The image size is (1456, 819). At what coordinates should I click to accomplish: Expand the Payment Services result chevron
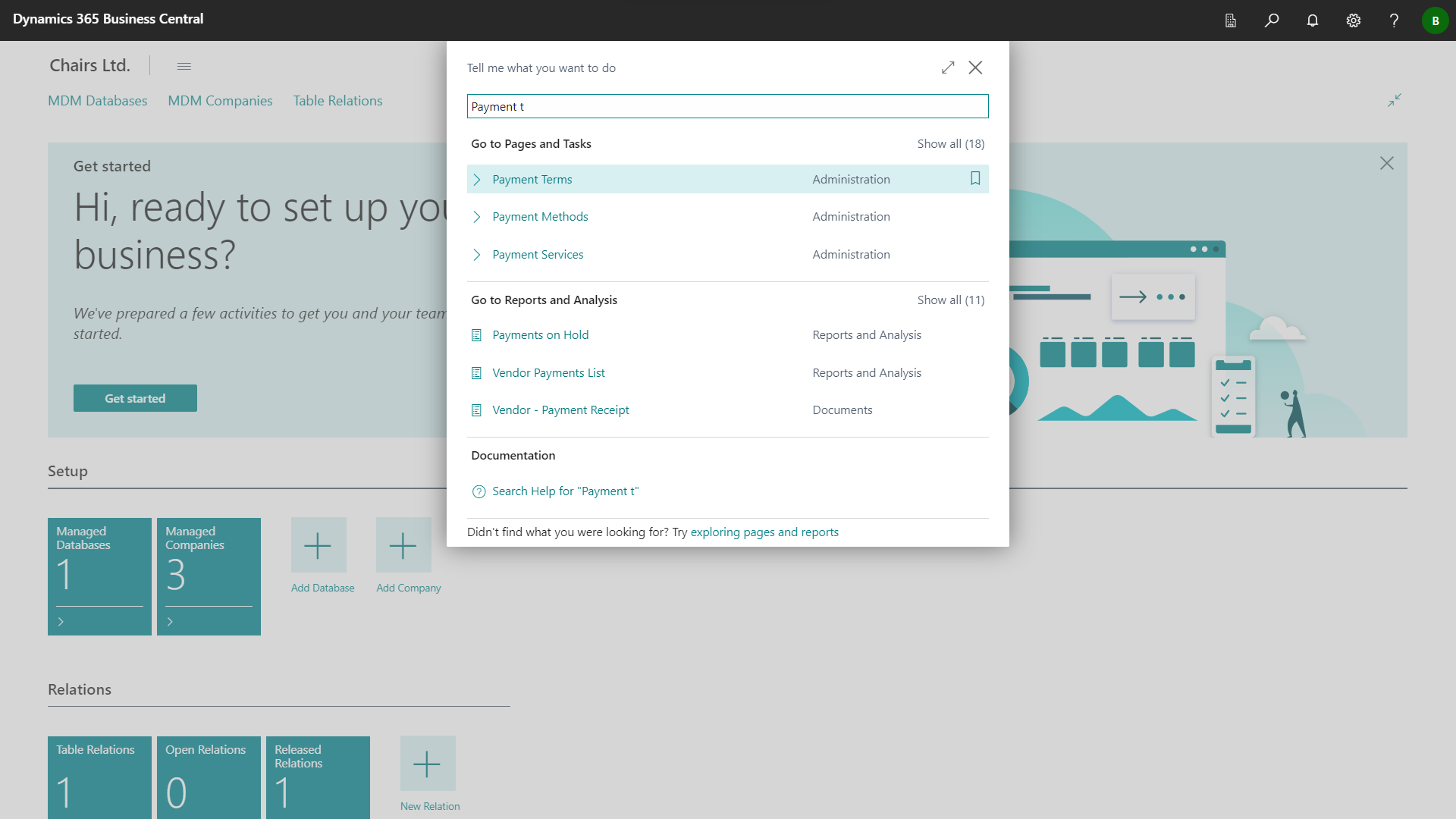(477, 255)
